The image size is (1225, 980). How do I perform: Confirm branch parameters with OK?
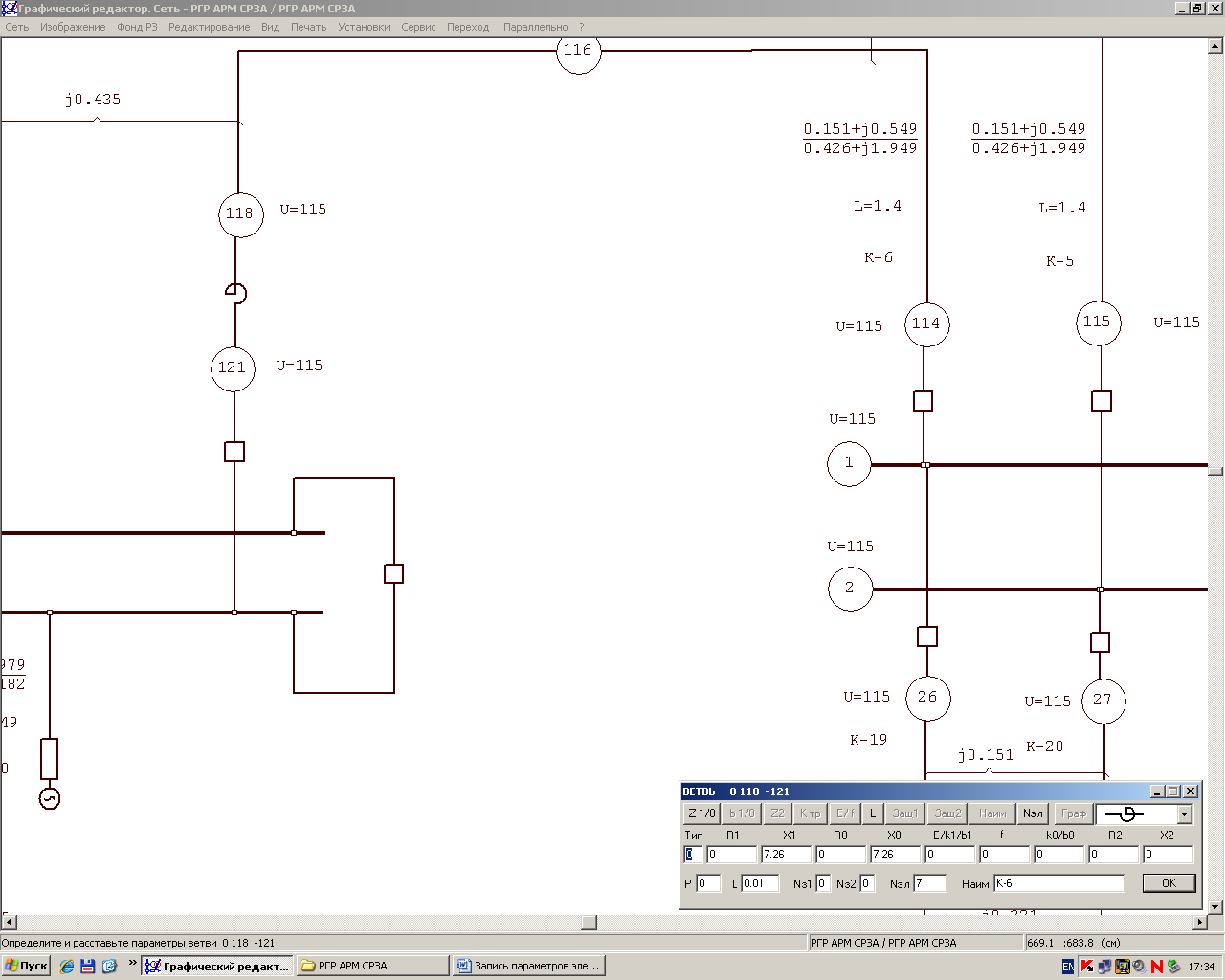[x=1169, y=883]
